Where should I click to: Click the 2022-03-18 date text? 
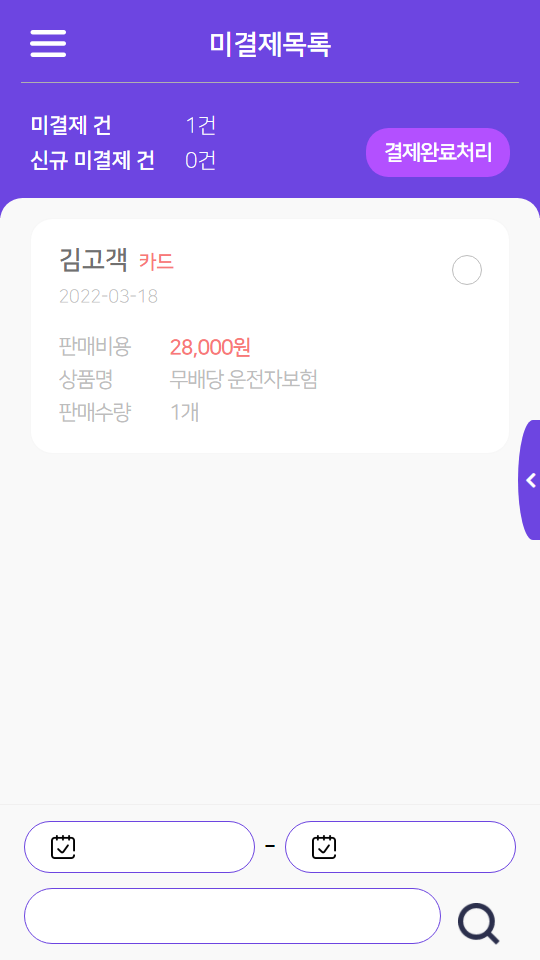[108, 296]
